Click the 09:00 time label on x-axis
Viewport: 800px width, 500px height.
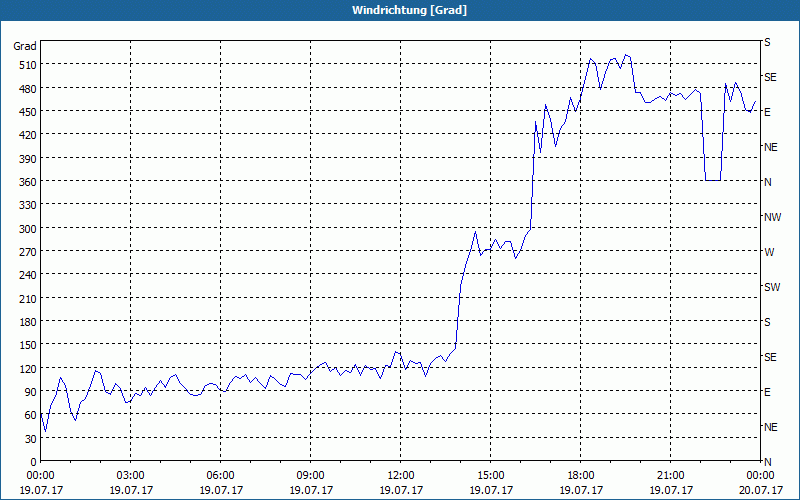[311, 476]
